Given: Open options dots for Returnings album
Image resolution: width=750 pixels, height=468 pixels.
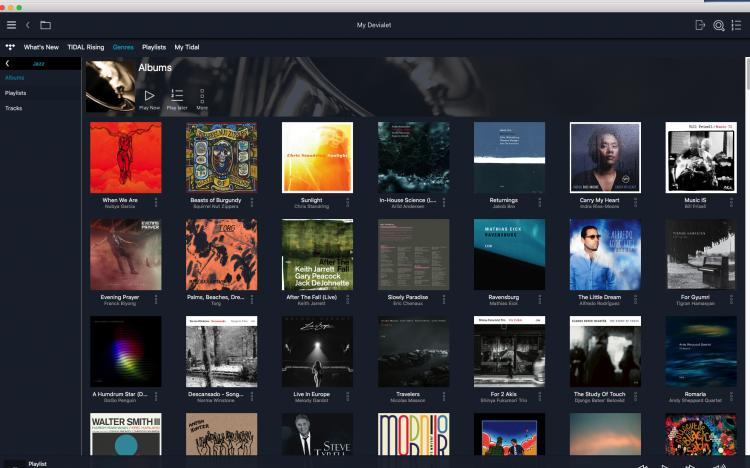Looking at the screenshot, I should [x=540, y=202].
